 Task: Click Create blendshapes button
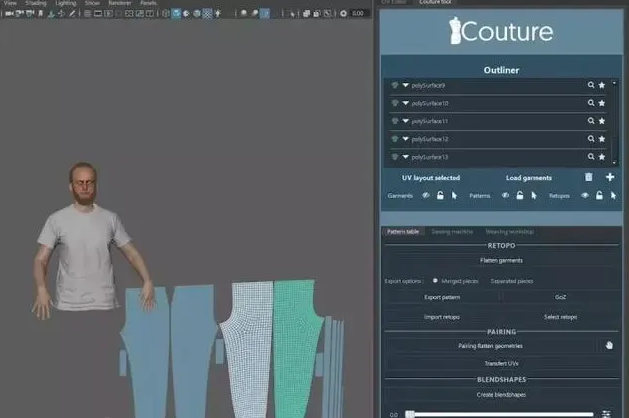point(501,395)
